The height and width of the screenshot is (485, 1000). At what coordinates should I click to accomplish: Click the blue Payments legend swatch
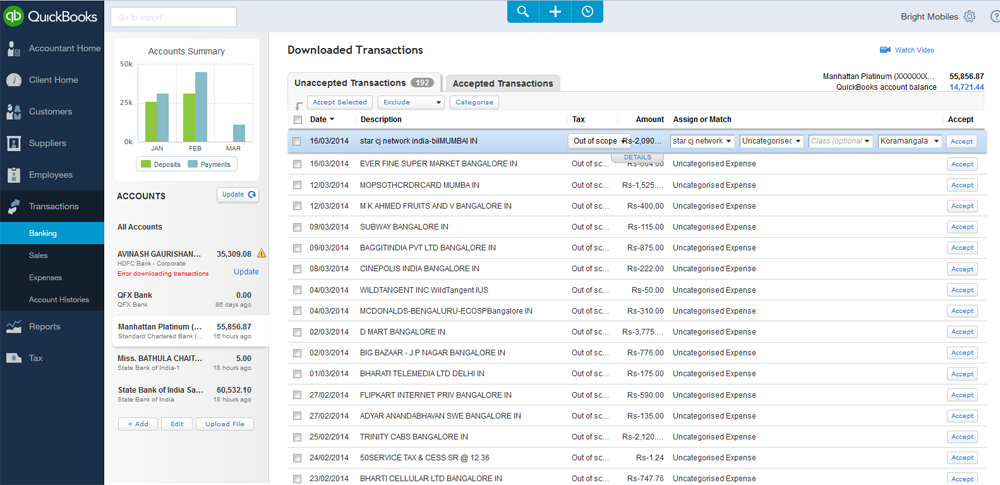(x=193, y=165)
